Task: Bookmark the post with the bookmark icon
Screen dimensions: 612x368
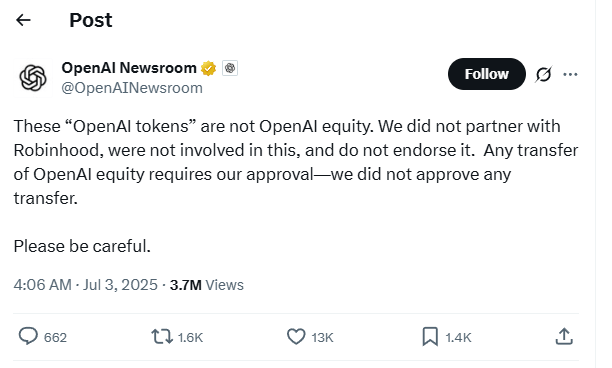Action: 430,336
